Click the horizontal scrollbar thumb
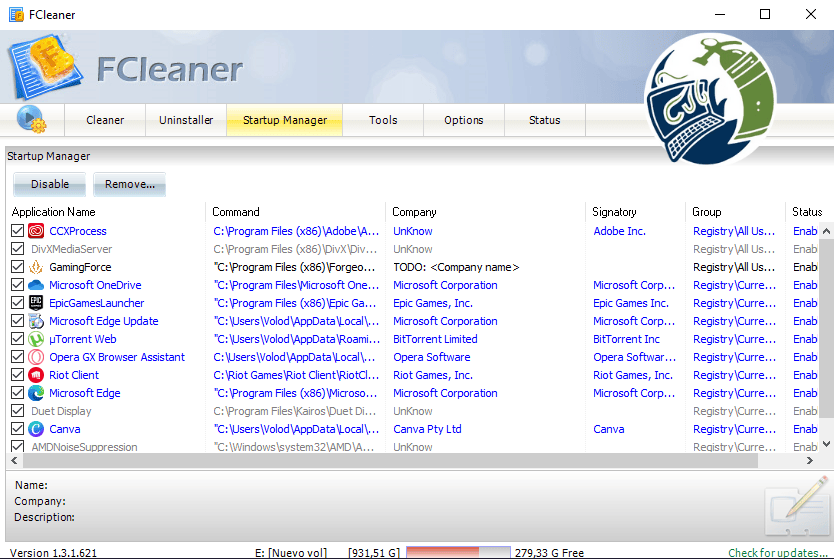 390,461
